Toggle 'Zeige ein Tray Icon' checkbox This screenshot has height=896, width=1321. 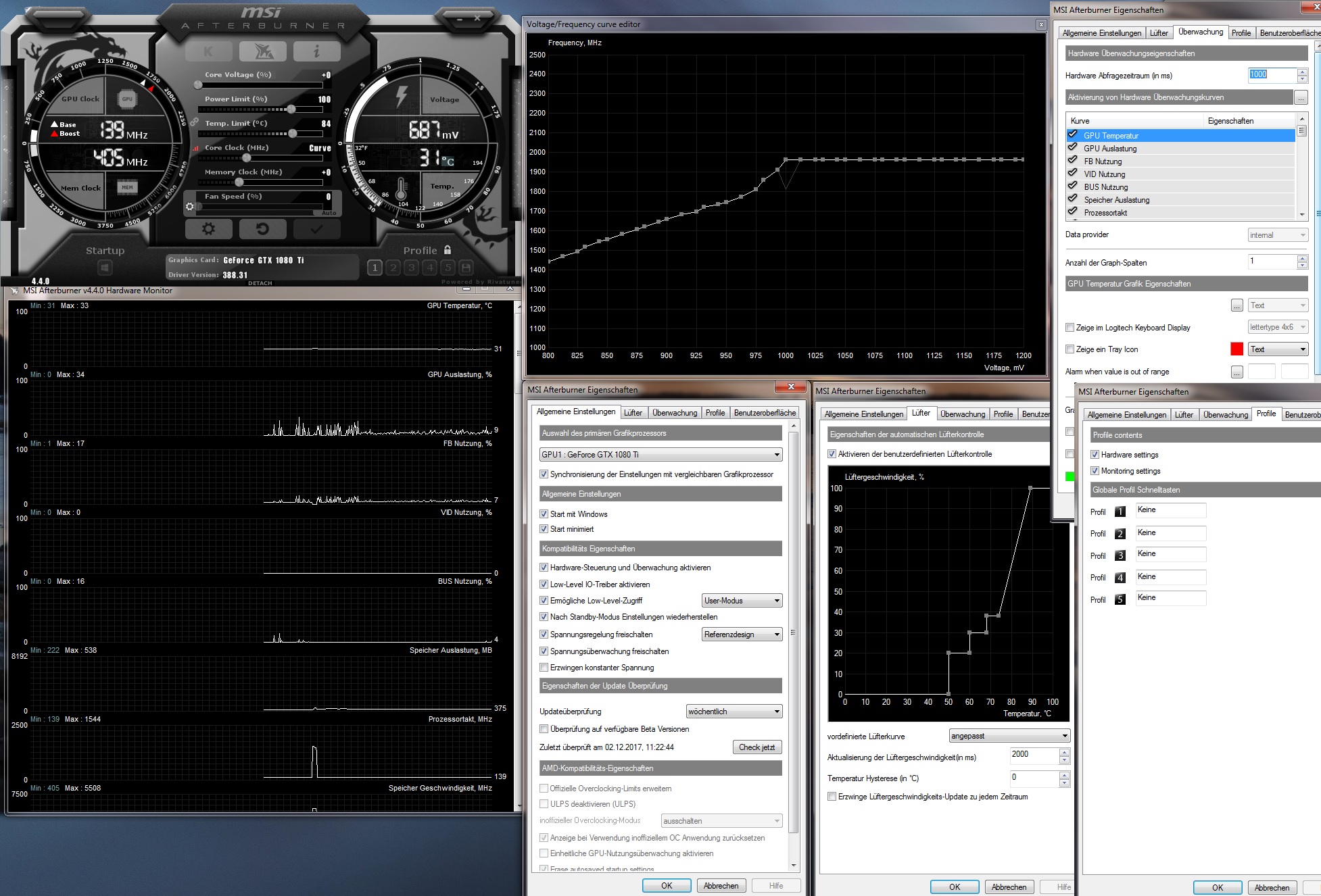[x=1070, y=349]
